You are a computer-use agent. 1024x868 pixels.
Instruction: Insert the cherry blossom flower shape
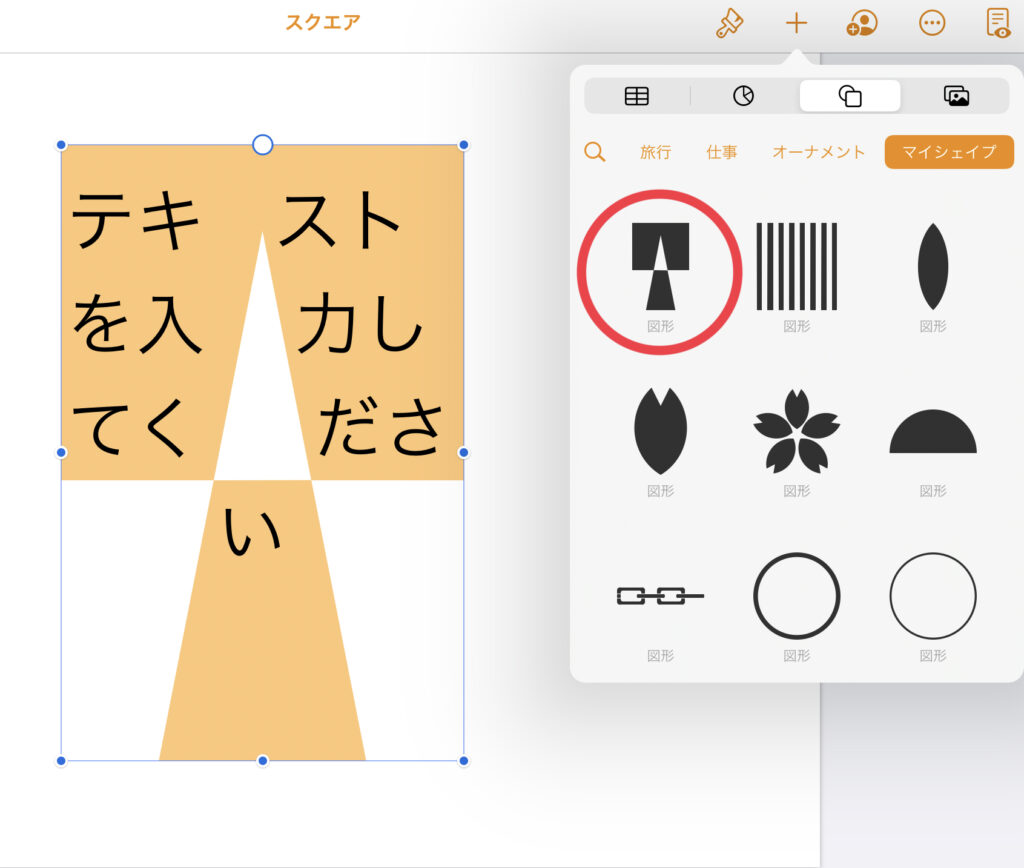click(797, 431)
